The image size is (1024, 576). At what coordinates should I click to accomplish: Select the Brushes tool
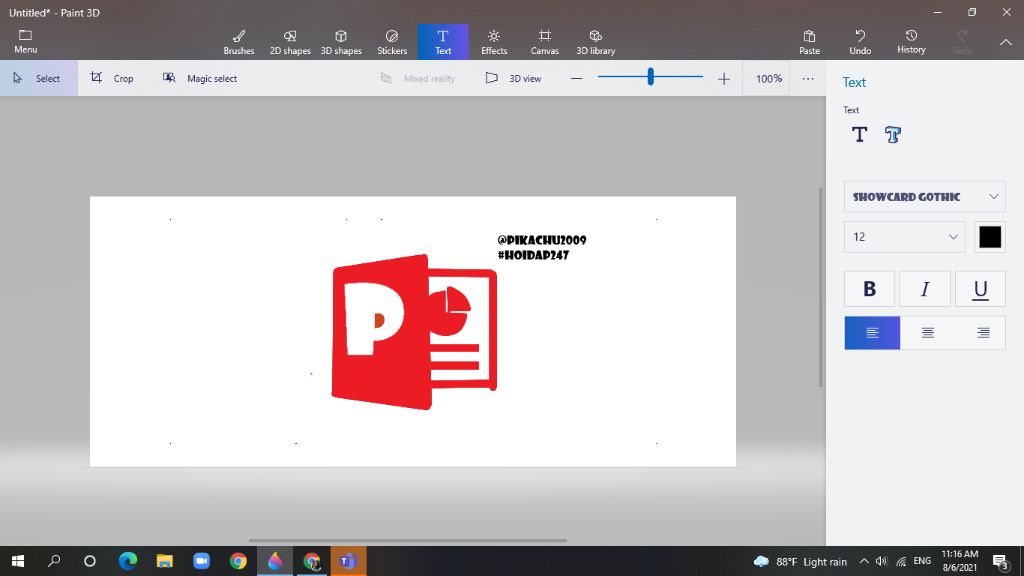pyautogui.click(x=238, y=42)
